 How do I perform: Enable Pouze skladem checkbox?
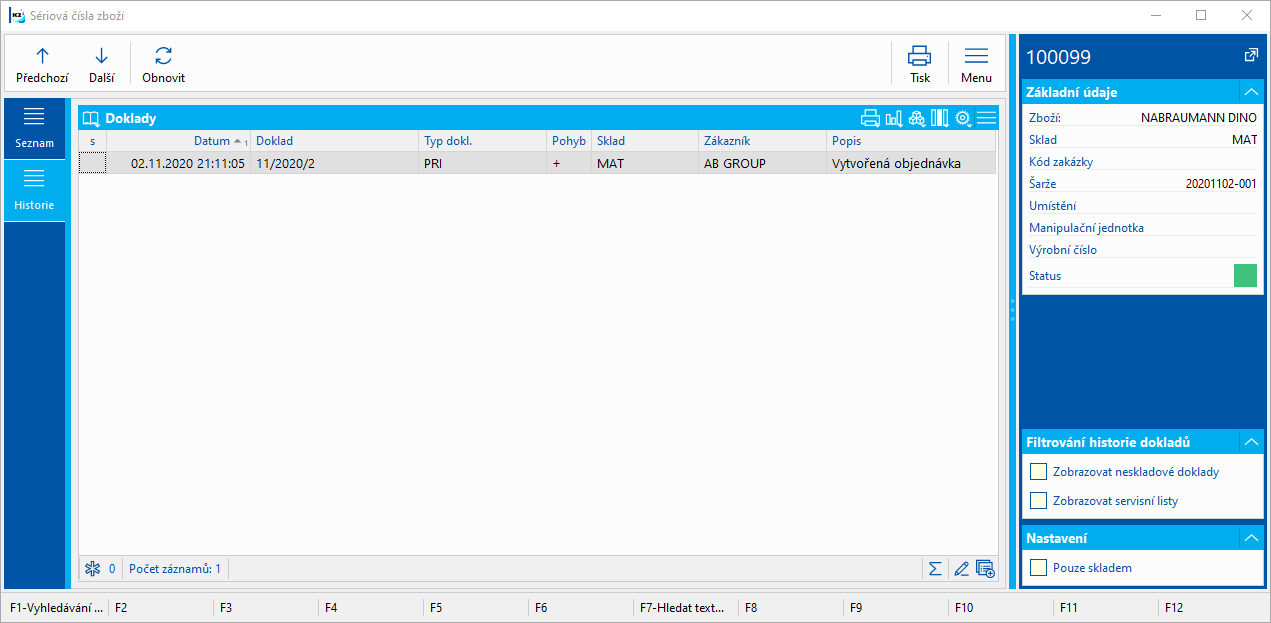[x=1038, y=567]
